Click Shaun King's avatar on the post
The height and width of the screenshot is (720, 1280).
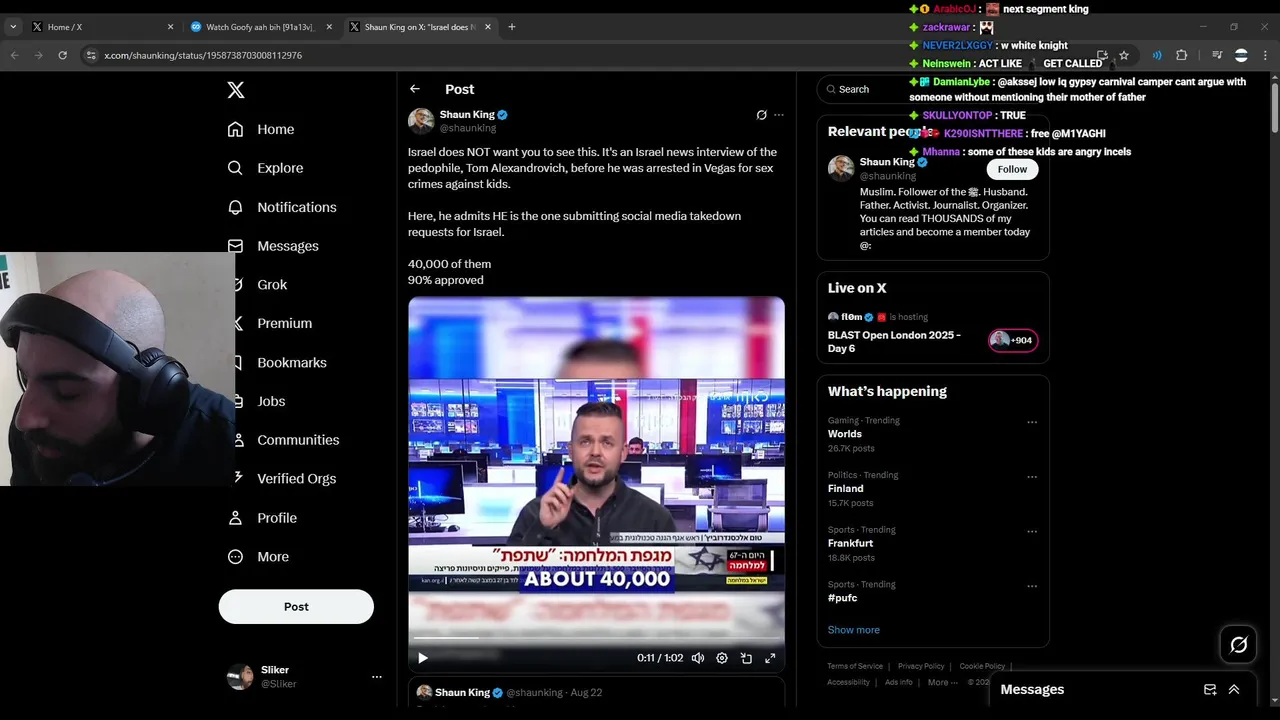point(421,121)
